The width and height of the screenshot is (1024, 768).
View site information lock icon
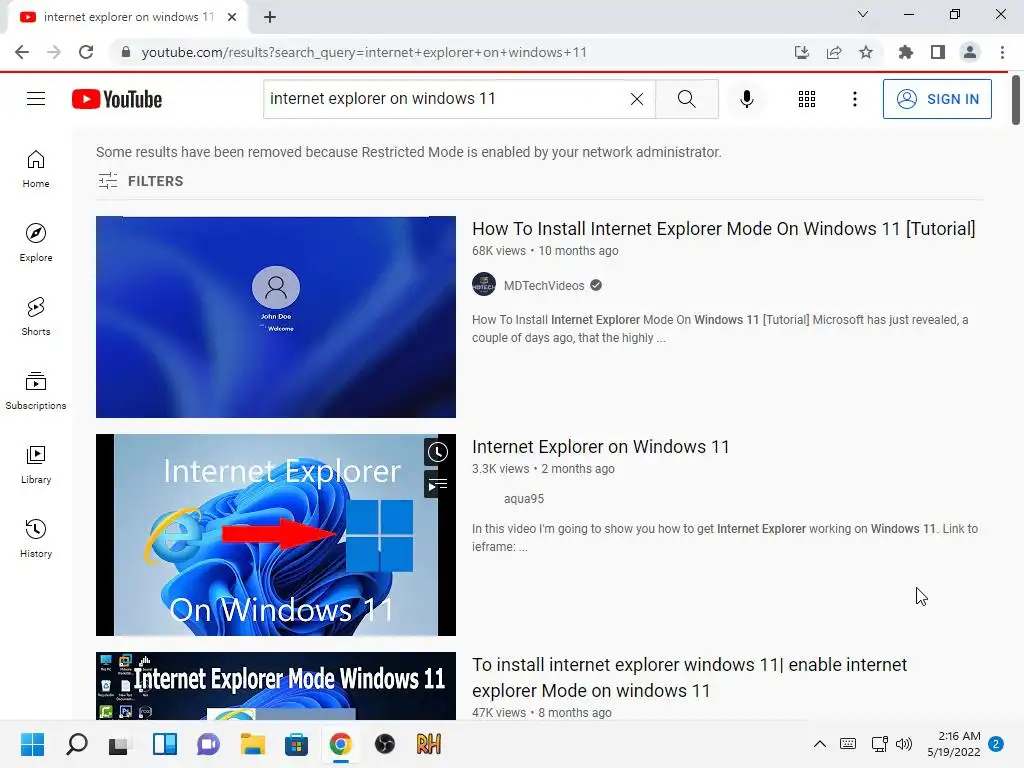click(126, 52)
